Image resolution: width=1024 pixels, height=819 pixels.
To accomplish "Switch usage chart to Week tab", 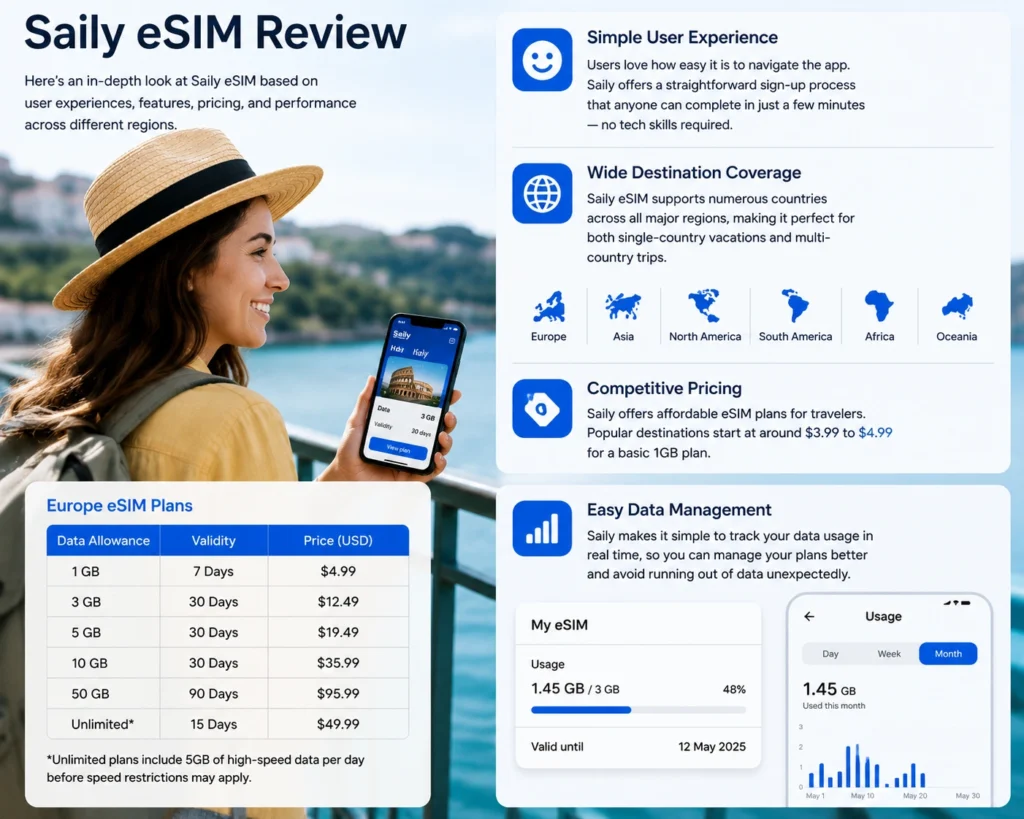I will [889, 654].
